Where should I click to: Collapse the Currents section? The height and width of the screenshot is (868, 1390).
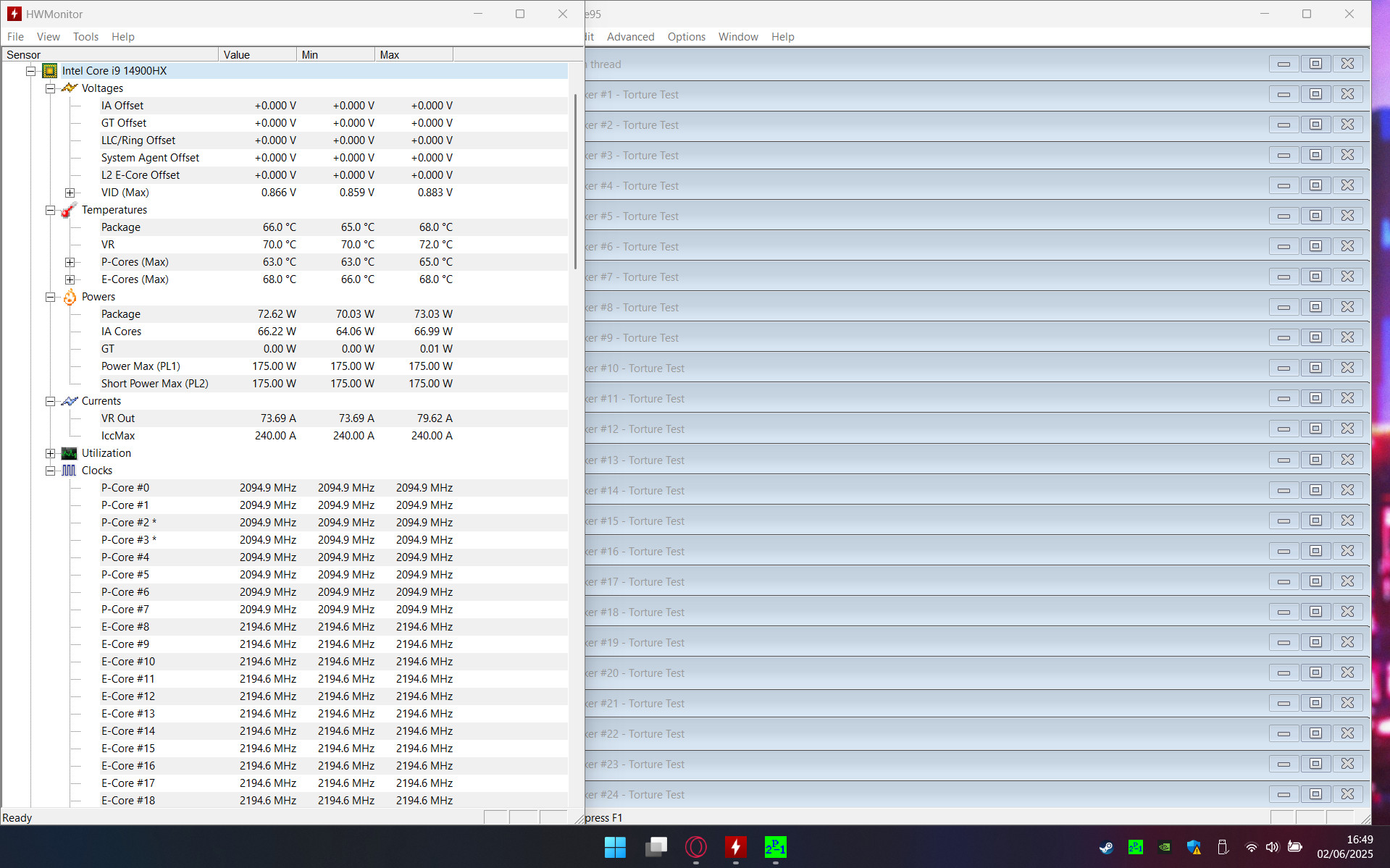click(x=50, y=401)
